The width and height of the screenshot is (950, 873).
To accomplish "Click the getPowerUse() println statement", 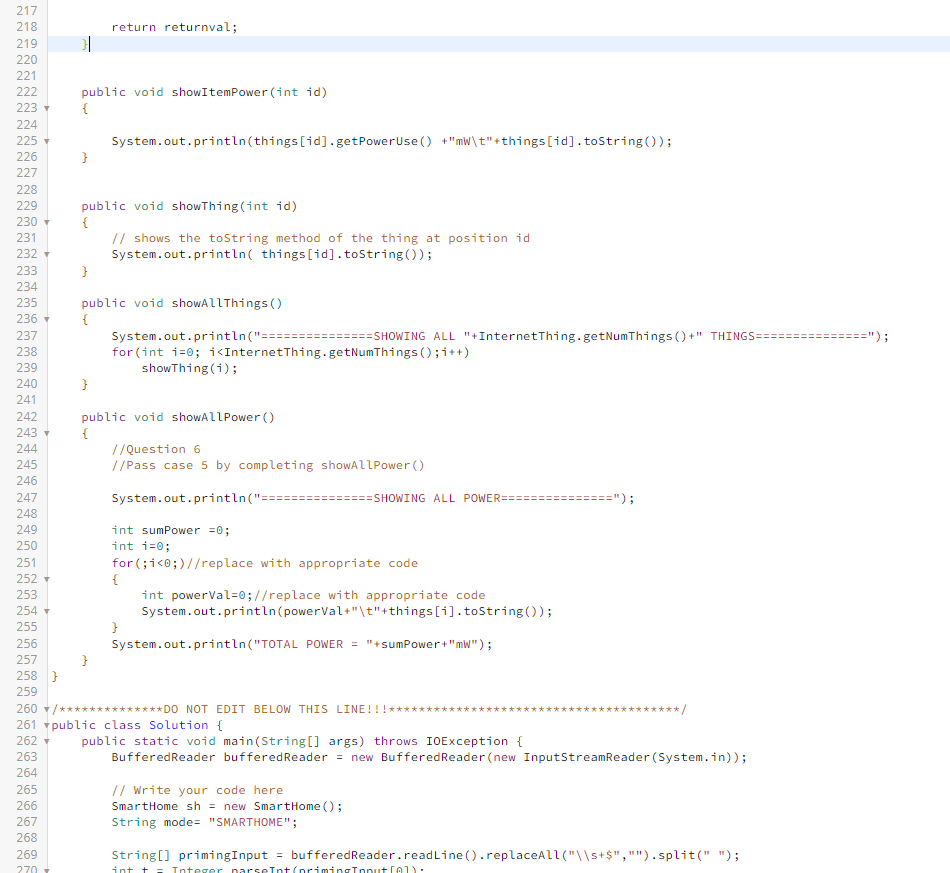I will coord(391,141).
